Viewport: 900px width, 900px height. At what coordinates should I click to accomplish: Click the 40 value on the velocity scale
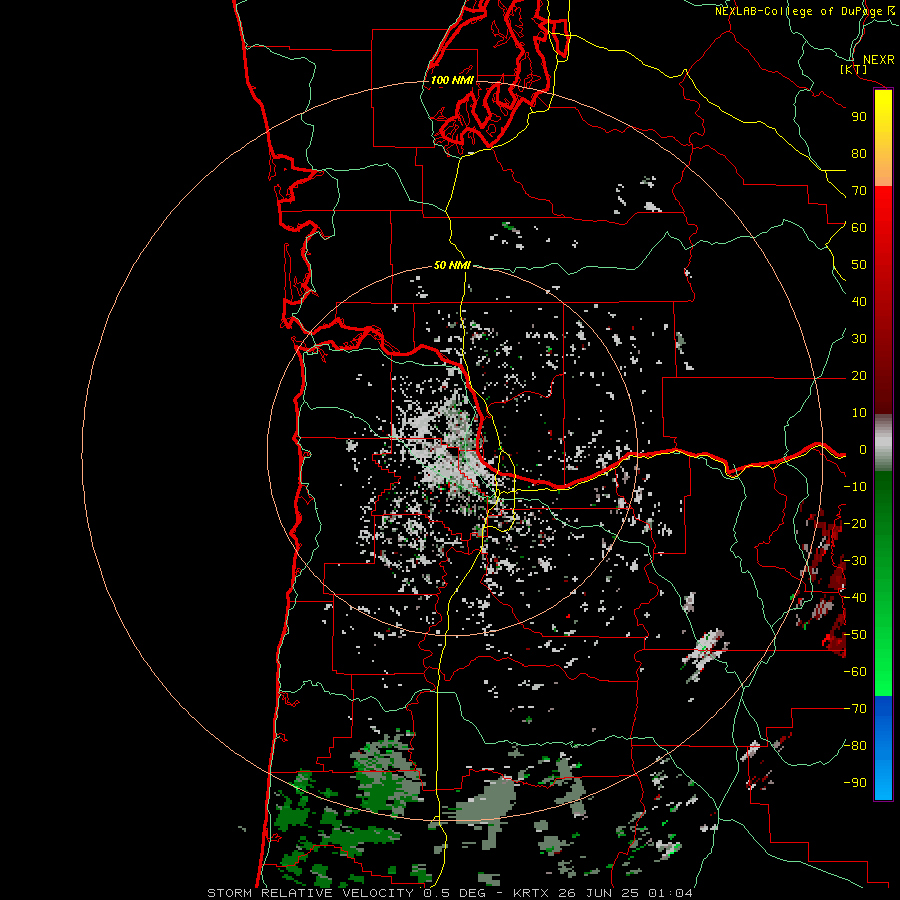(x=859, y=302)
